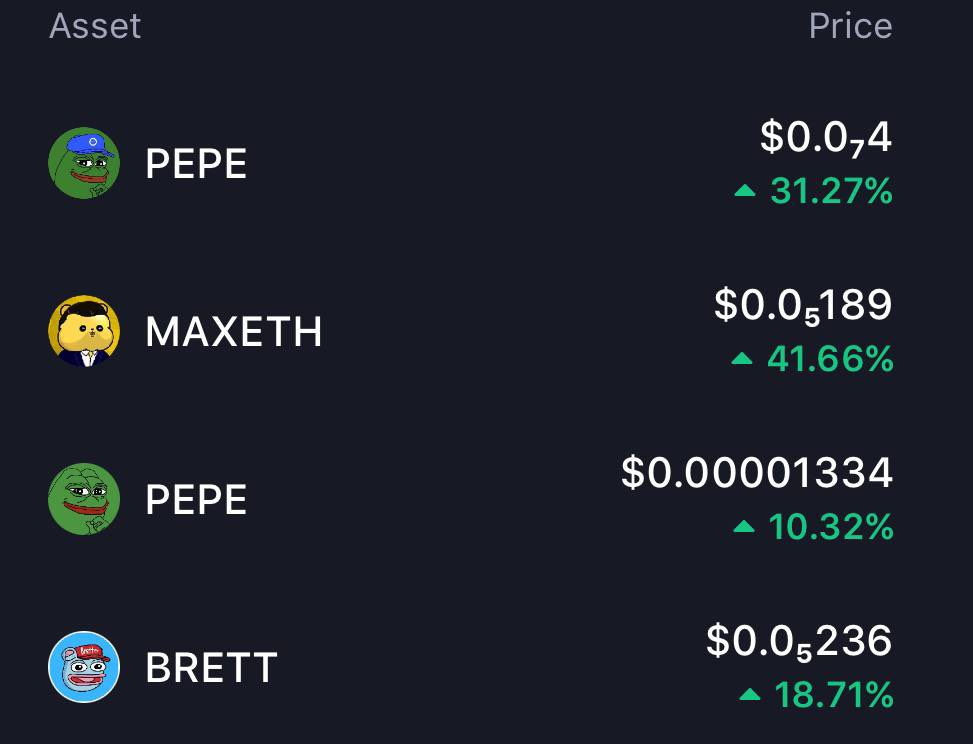Tap the PEPE icon with blue cap
The image size is (973, 744).
click(x=84, y=163)
